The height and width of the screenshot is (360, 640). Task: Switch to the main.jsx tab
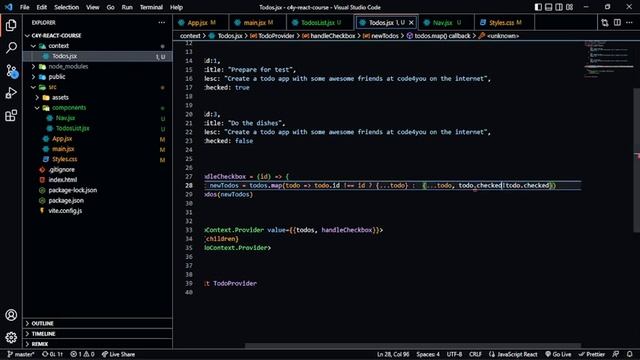[x=258, y=23]
